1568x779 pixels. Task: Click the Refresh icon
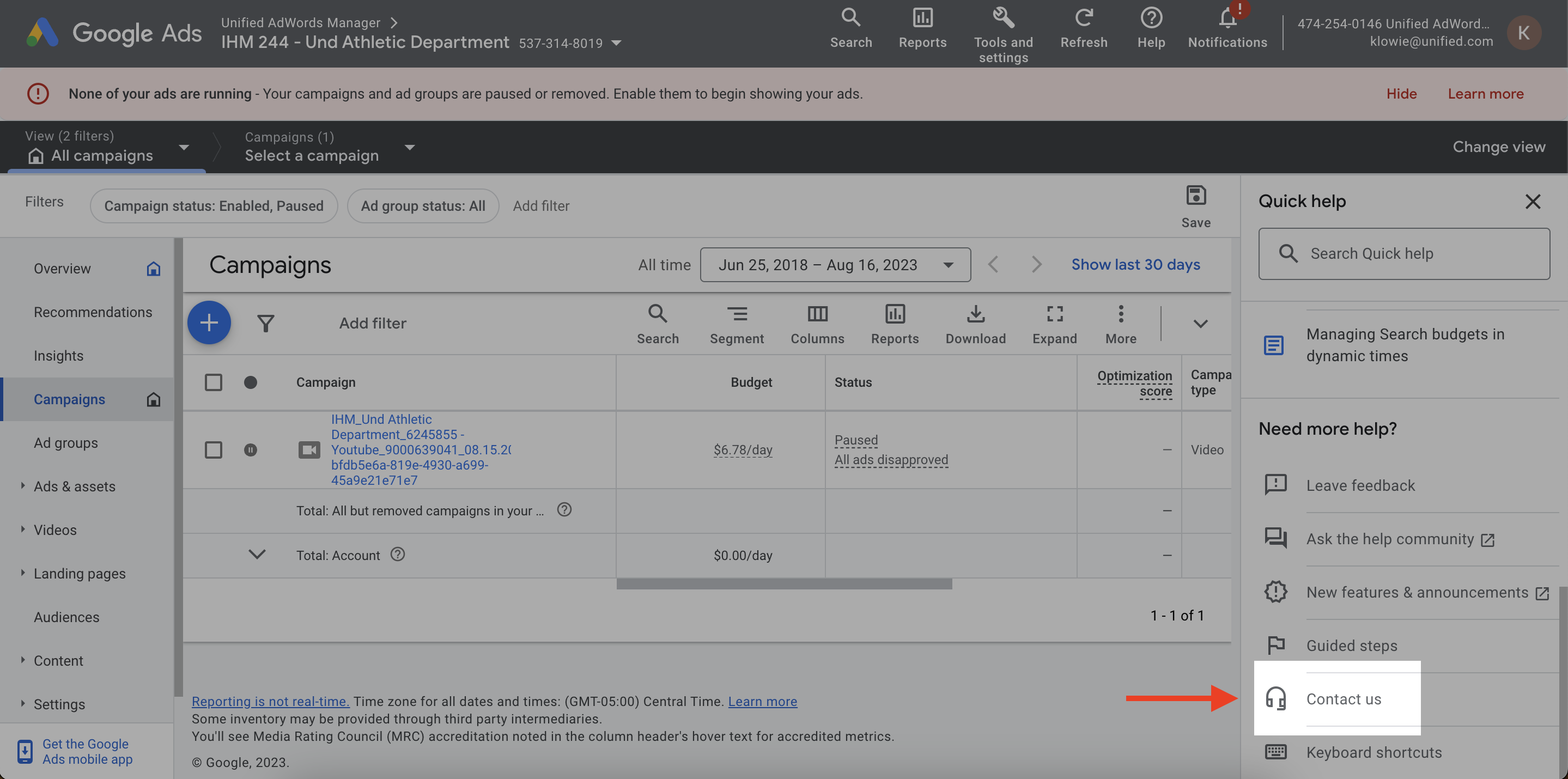coord(1084,28)
